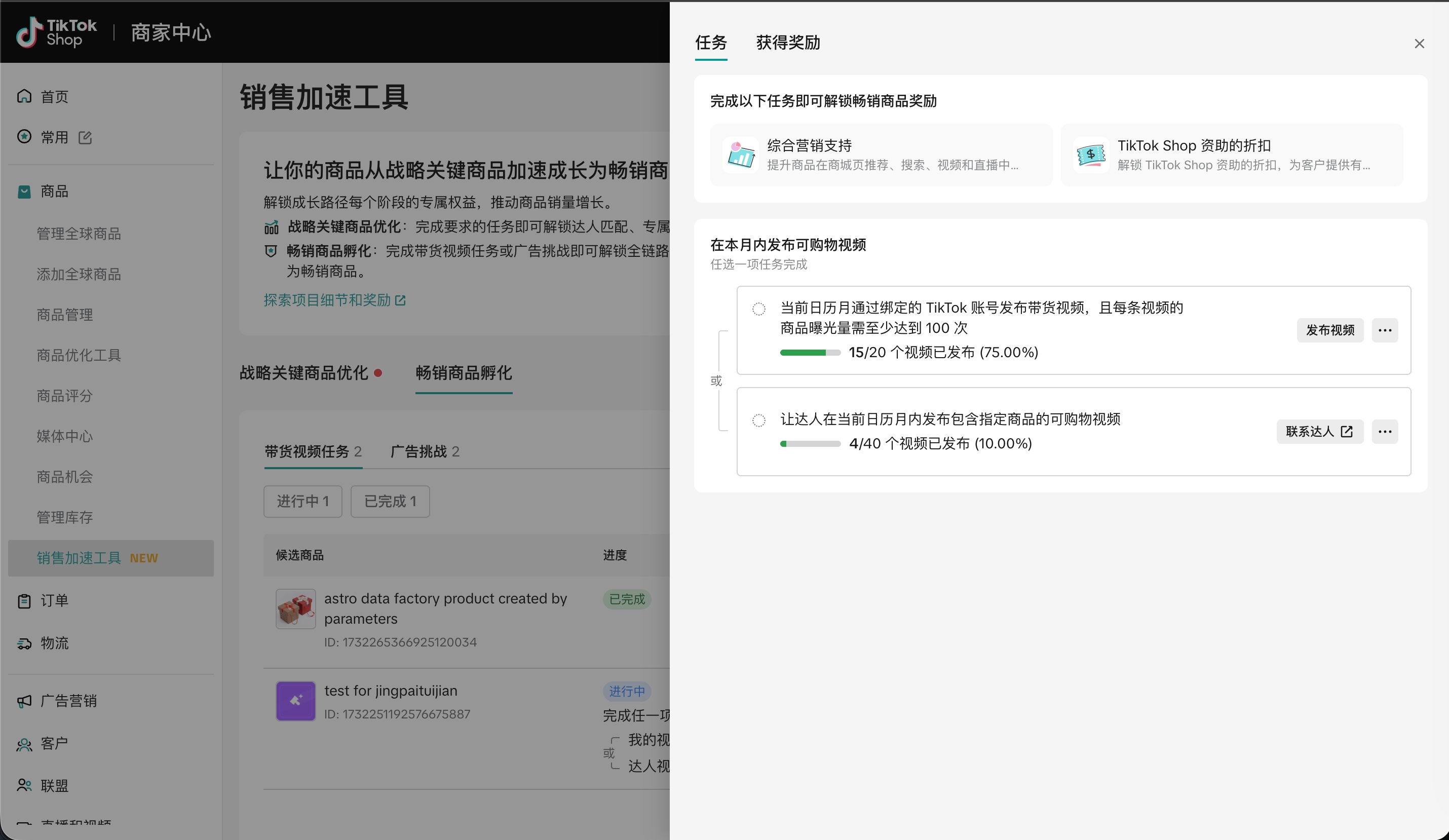Toggle the 进行中 1 filter chip
Viewport: 1449px width, 840px height.
[x=302, y=502]
